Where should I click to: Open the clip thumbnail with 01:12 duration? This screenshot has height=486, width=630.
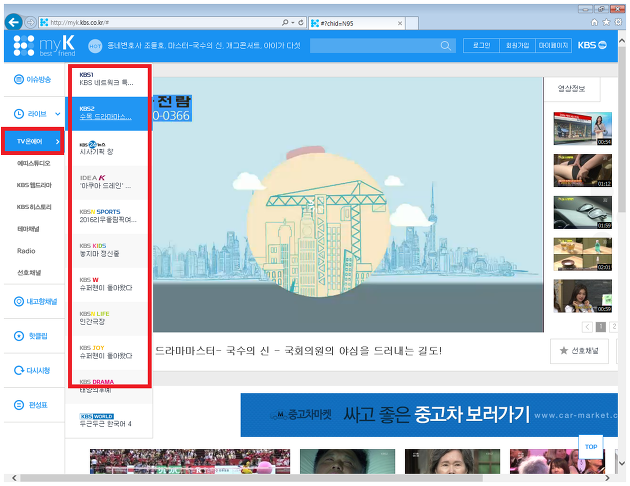583,171
